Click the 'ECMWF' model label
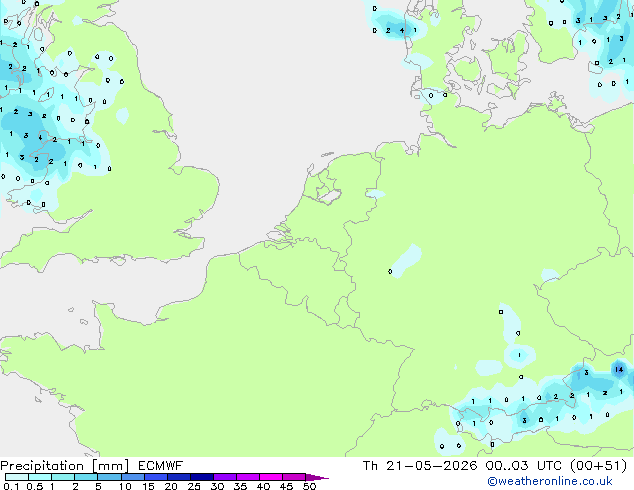The width and height of the screenshot is (634, 490). [160, 466]
